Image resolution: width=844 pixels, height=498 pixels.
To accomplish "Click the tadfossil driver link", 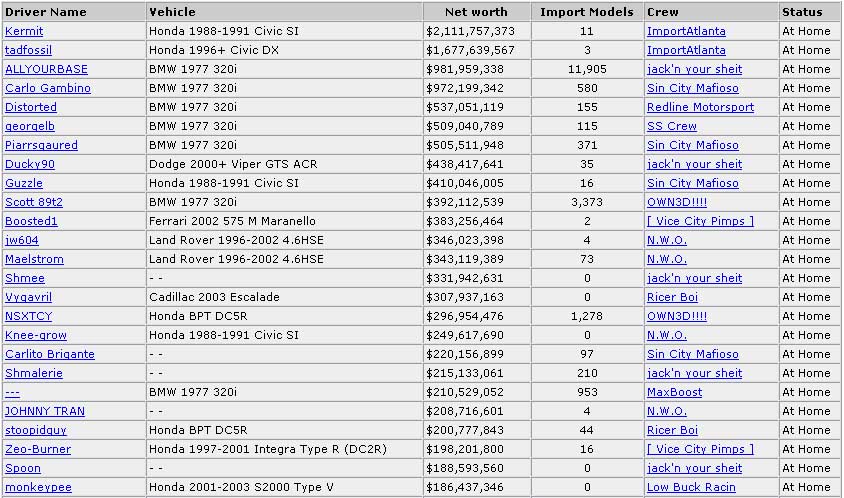I will pos(28,50).
